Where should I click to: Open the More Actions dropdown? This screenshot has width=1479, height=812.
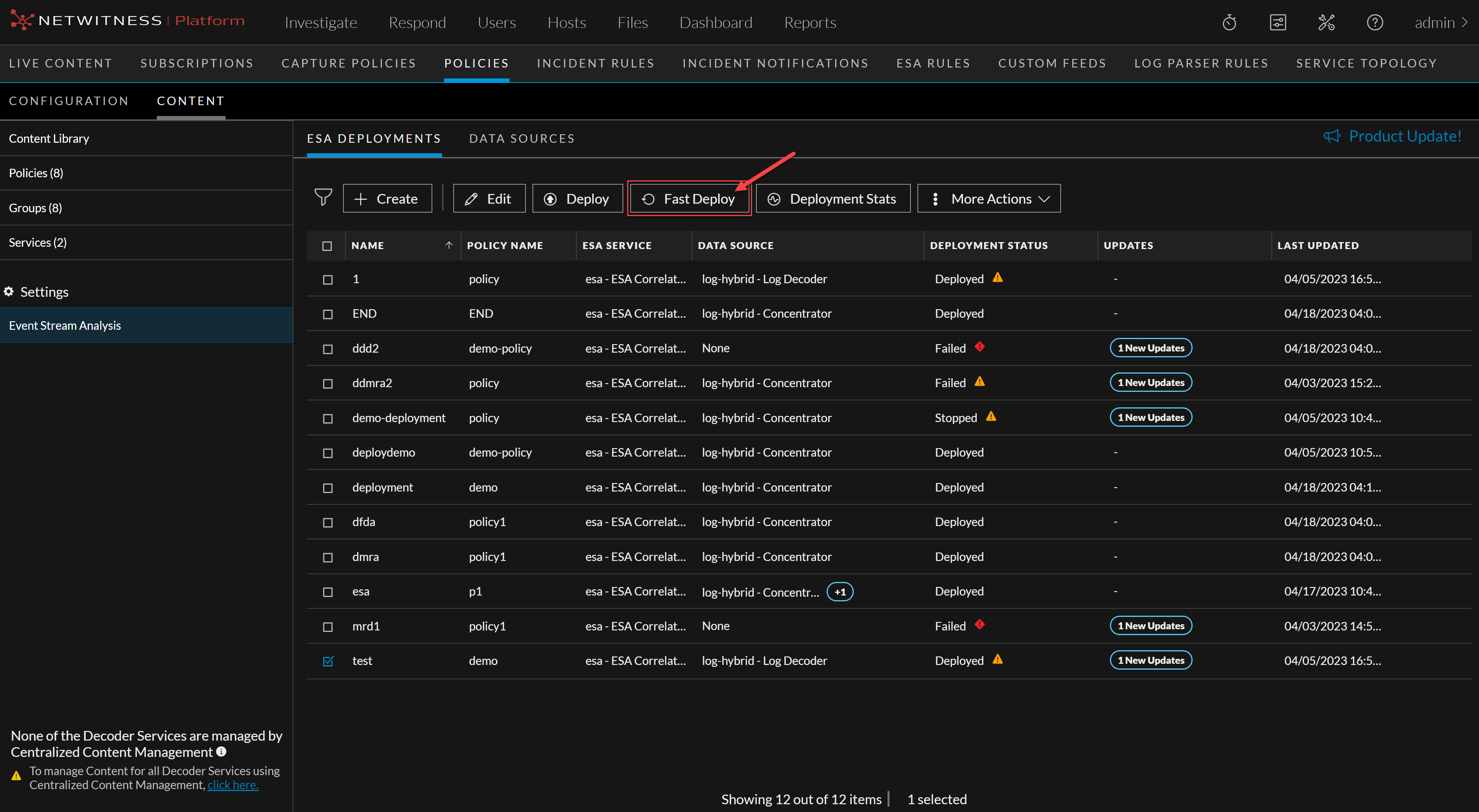989,198
